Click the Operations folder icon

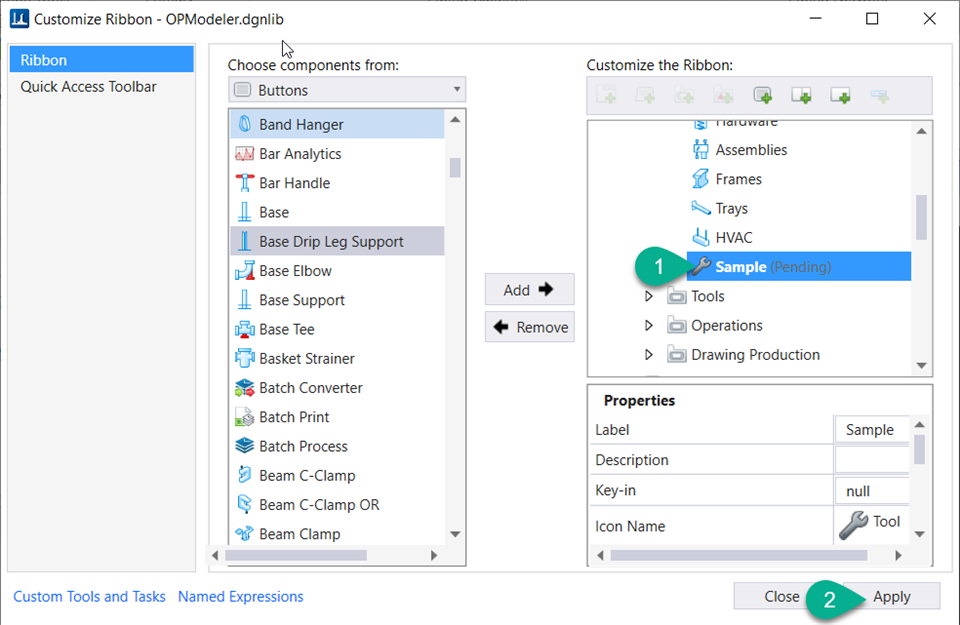(677, 326)
